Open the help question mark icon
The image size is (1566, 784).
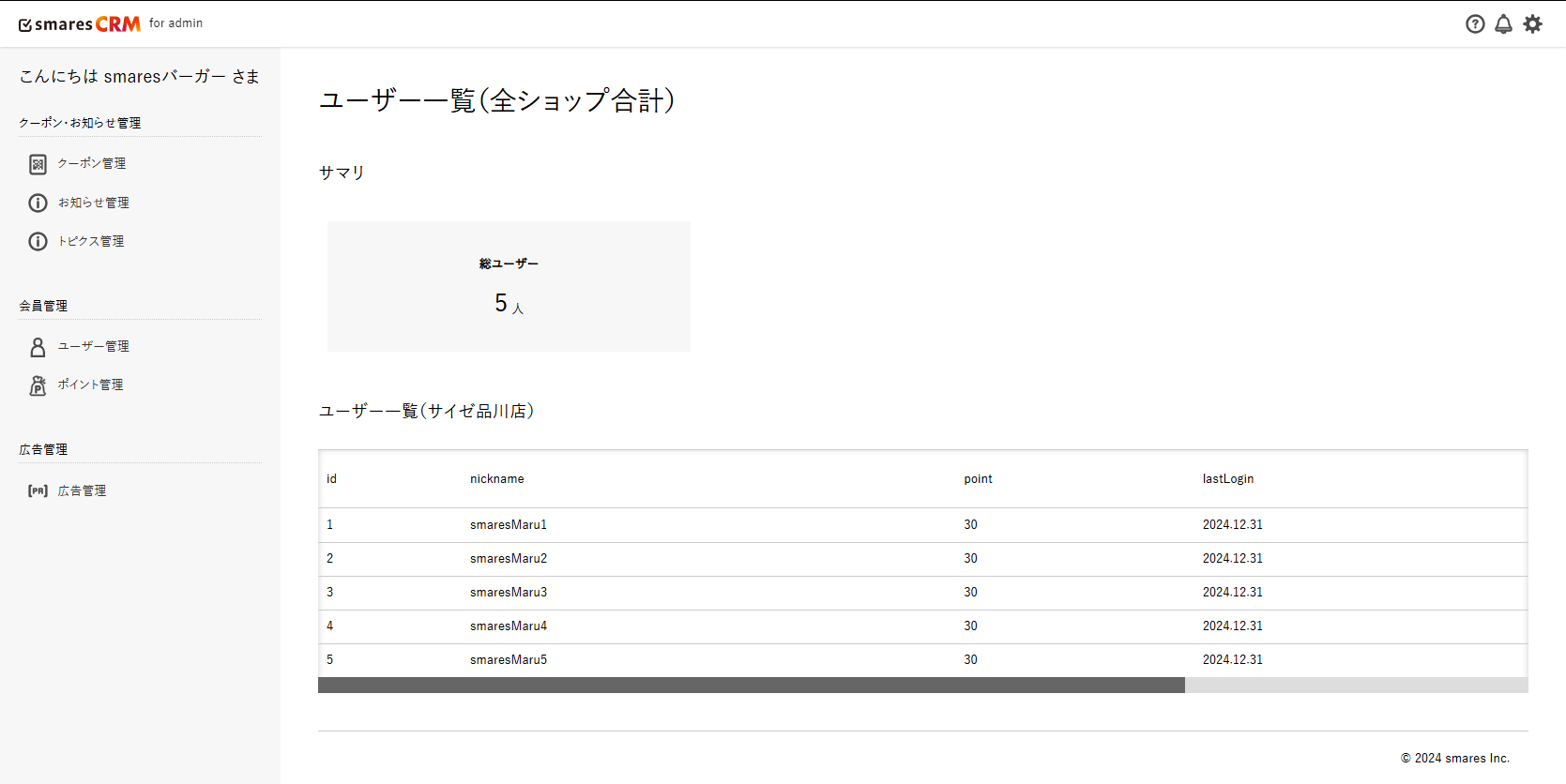click(x=1475, y=24)
